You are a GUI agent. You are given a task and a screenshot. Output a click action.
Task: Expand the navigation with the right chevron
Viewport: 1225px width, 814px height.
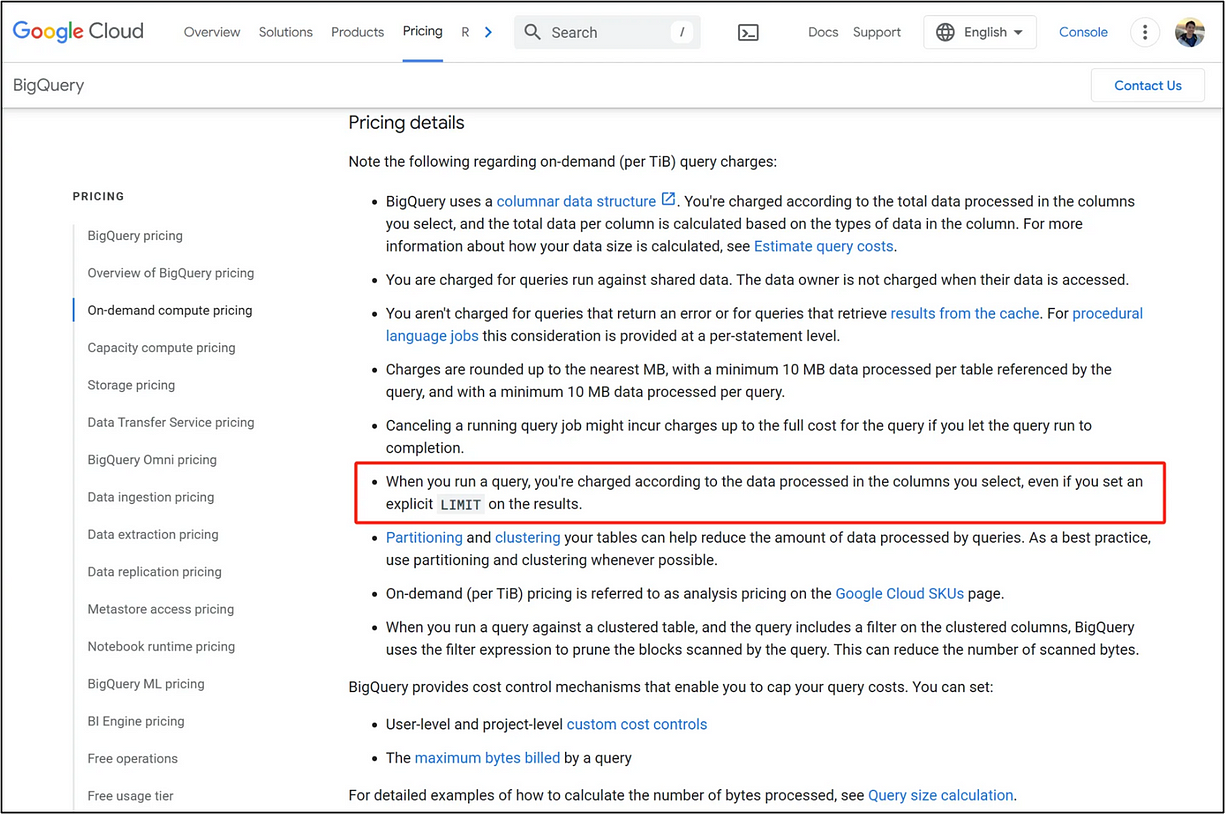click(488, 32)
